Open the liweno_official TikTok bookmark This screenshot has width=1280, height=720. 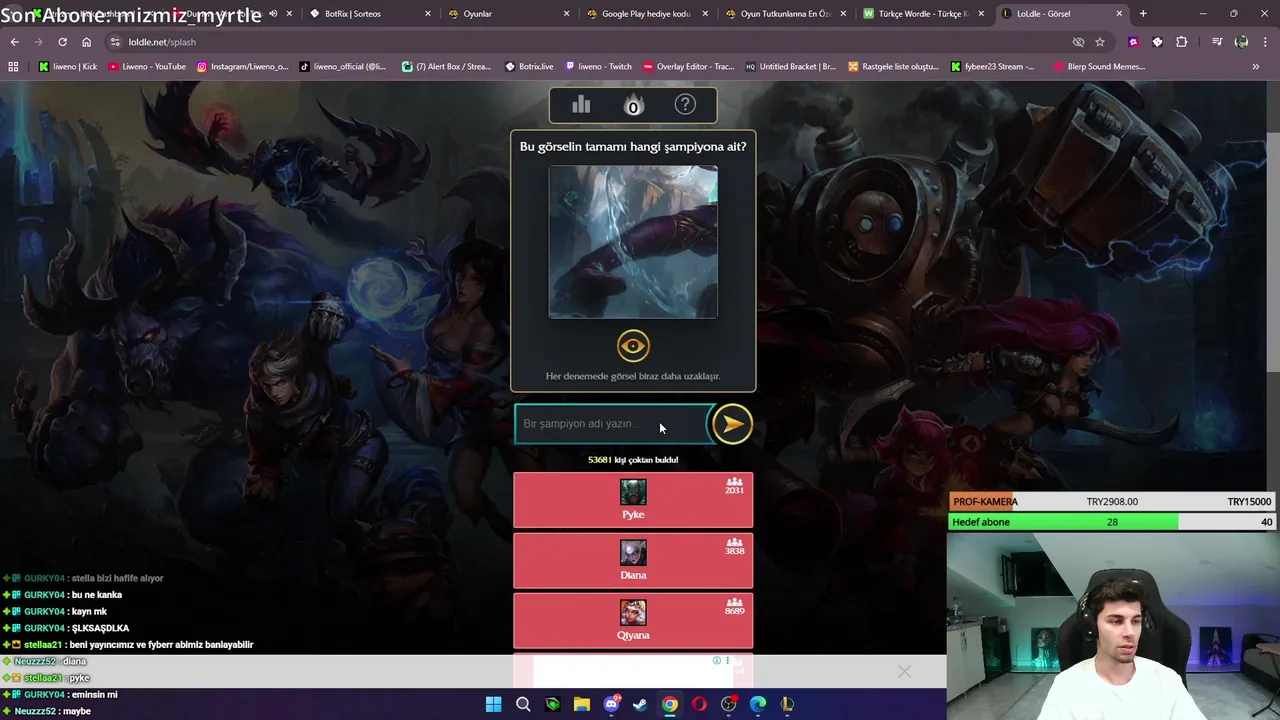point(343,67)
